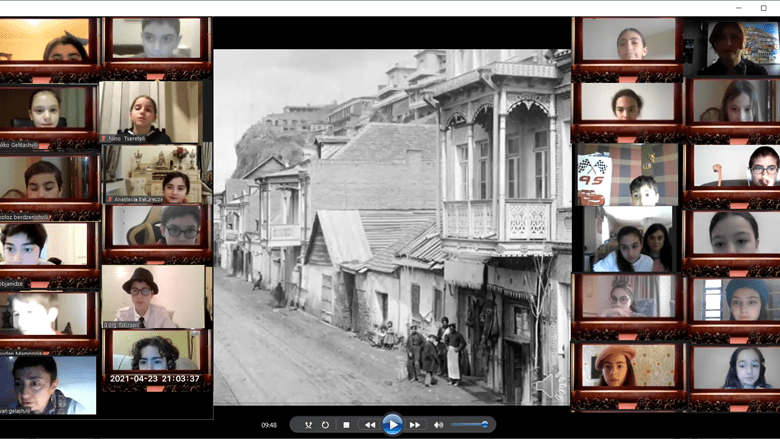Mute the player with the speaker button
This screenshot has height=439, width=780.
click(x=438, y=425)
